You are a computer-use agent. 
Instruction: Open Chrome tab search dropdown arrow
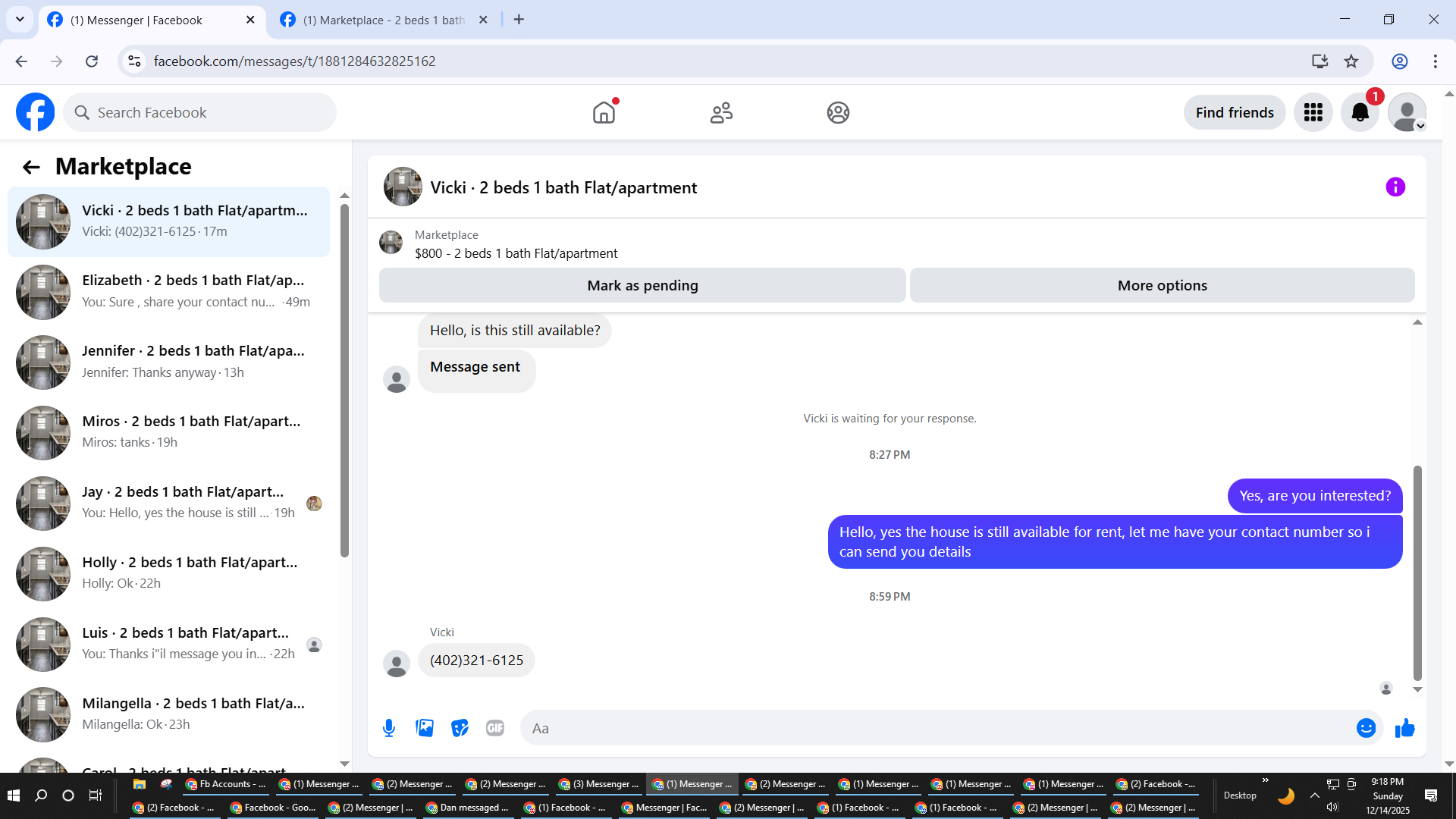(20, 20)
